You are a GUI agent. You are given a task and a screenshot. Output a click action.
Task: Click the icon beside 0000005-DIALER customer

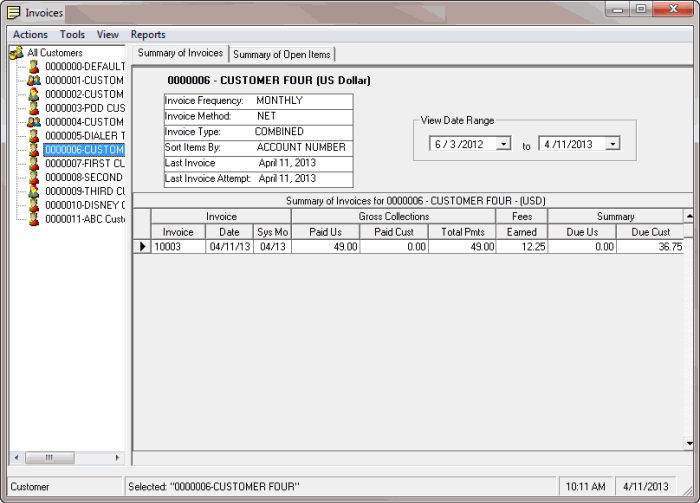point(34,136)
